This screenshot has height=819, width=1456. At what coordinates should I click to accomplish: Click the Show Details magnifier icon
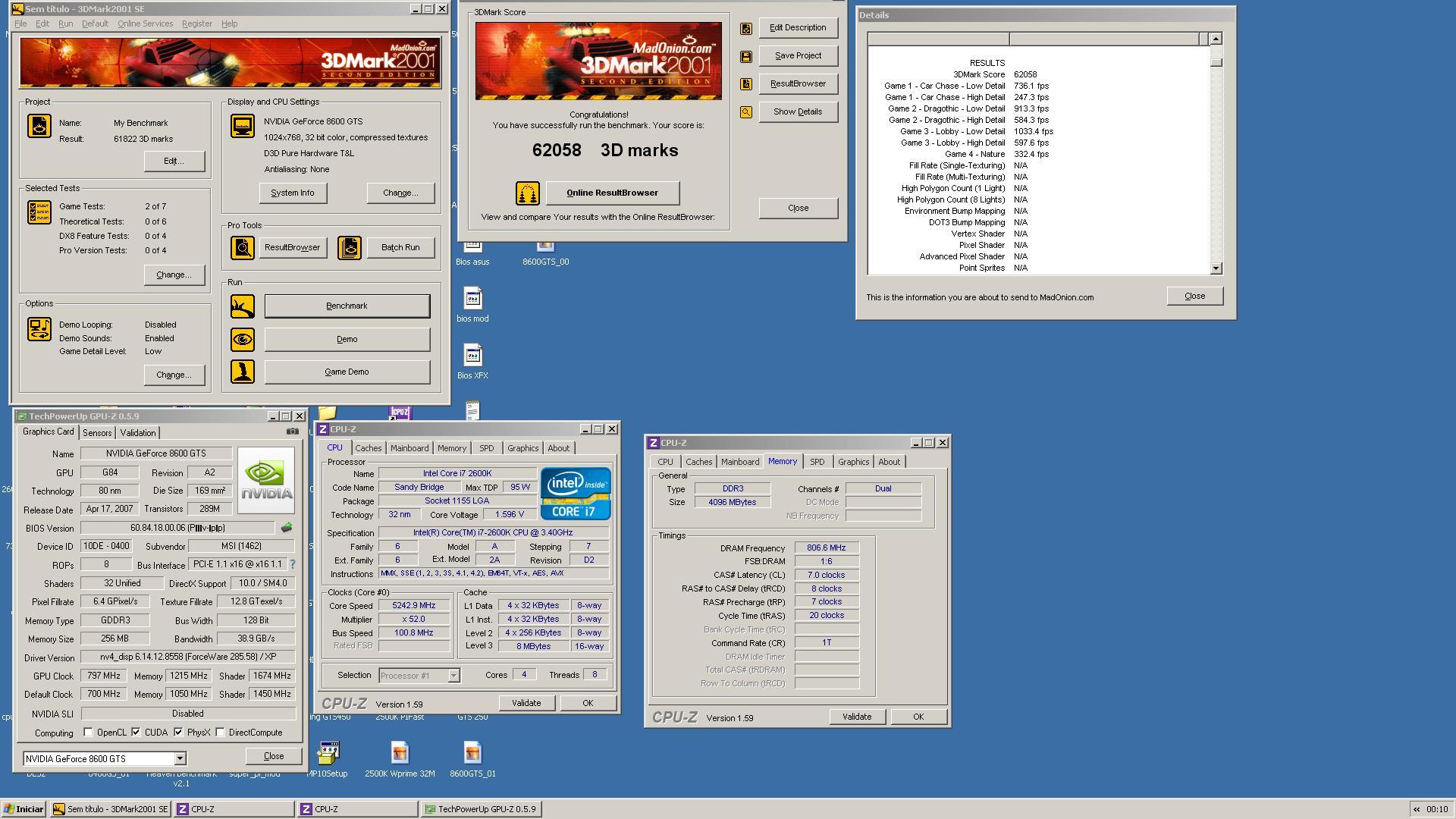(746, 112)
